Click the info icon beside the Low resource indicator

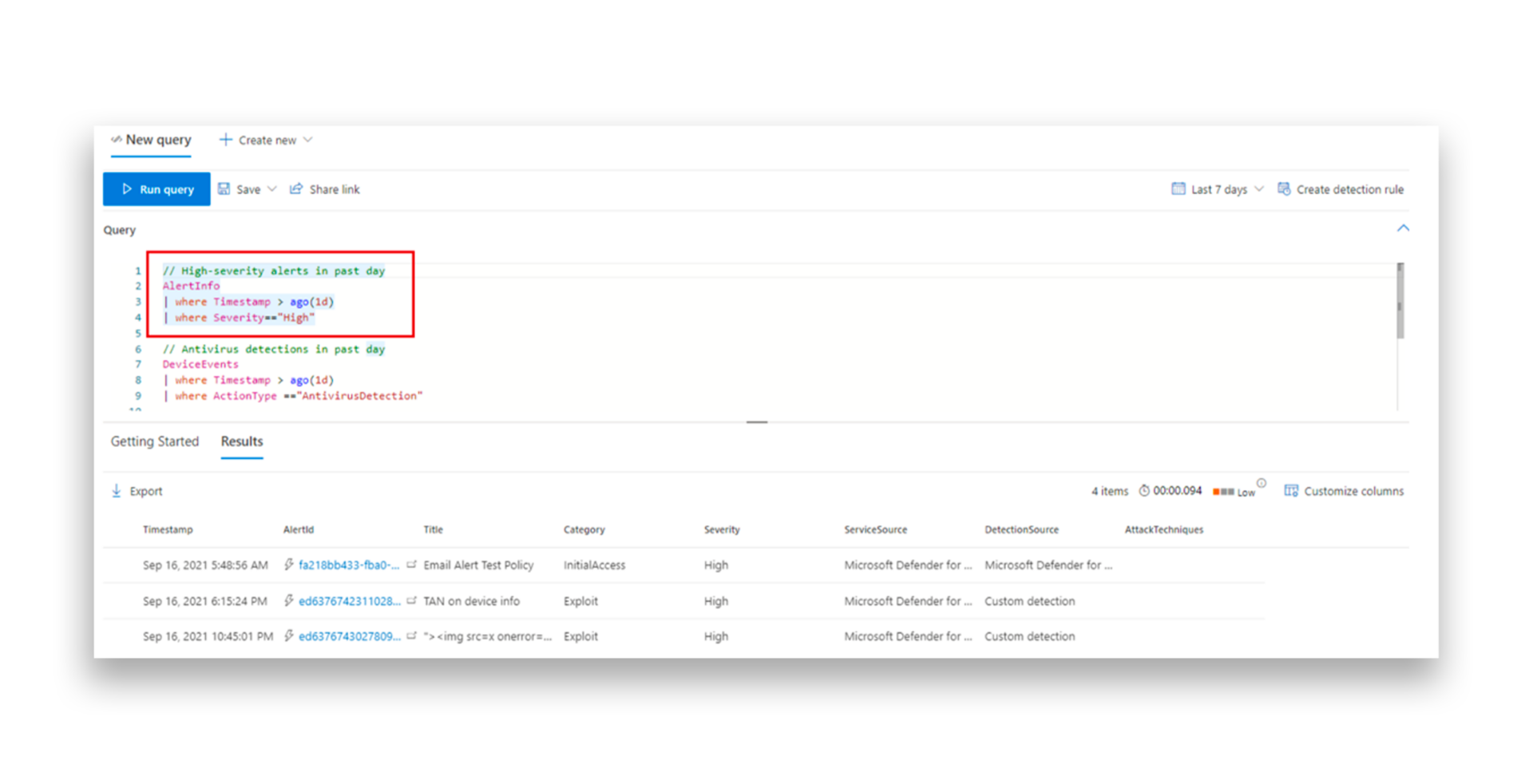tap(1262, 482)
